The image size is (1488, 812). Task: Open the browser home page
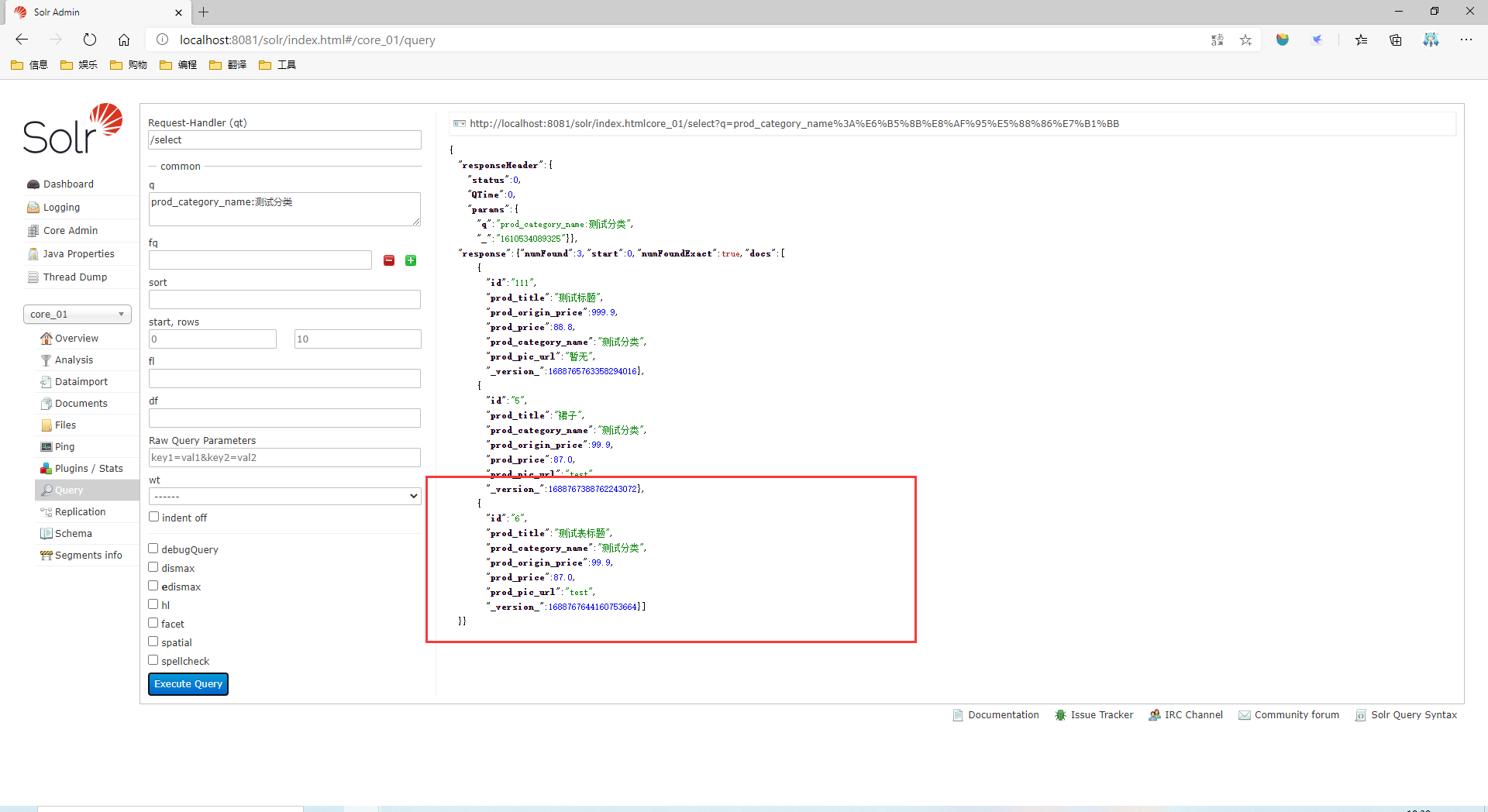pyautogui.click(x=124, y=40)
